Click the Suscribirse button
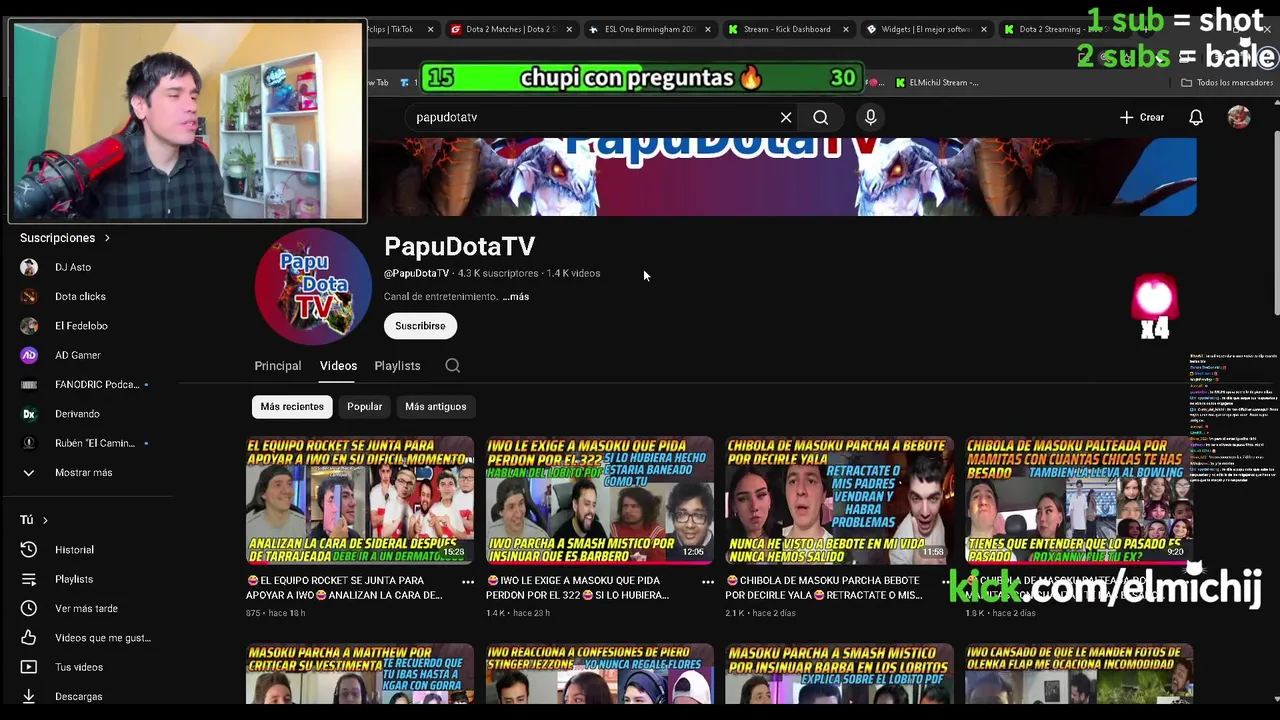1280x720 pixels. click(x=420, y=326)
